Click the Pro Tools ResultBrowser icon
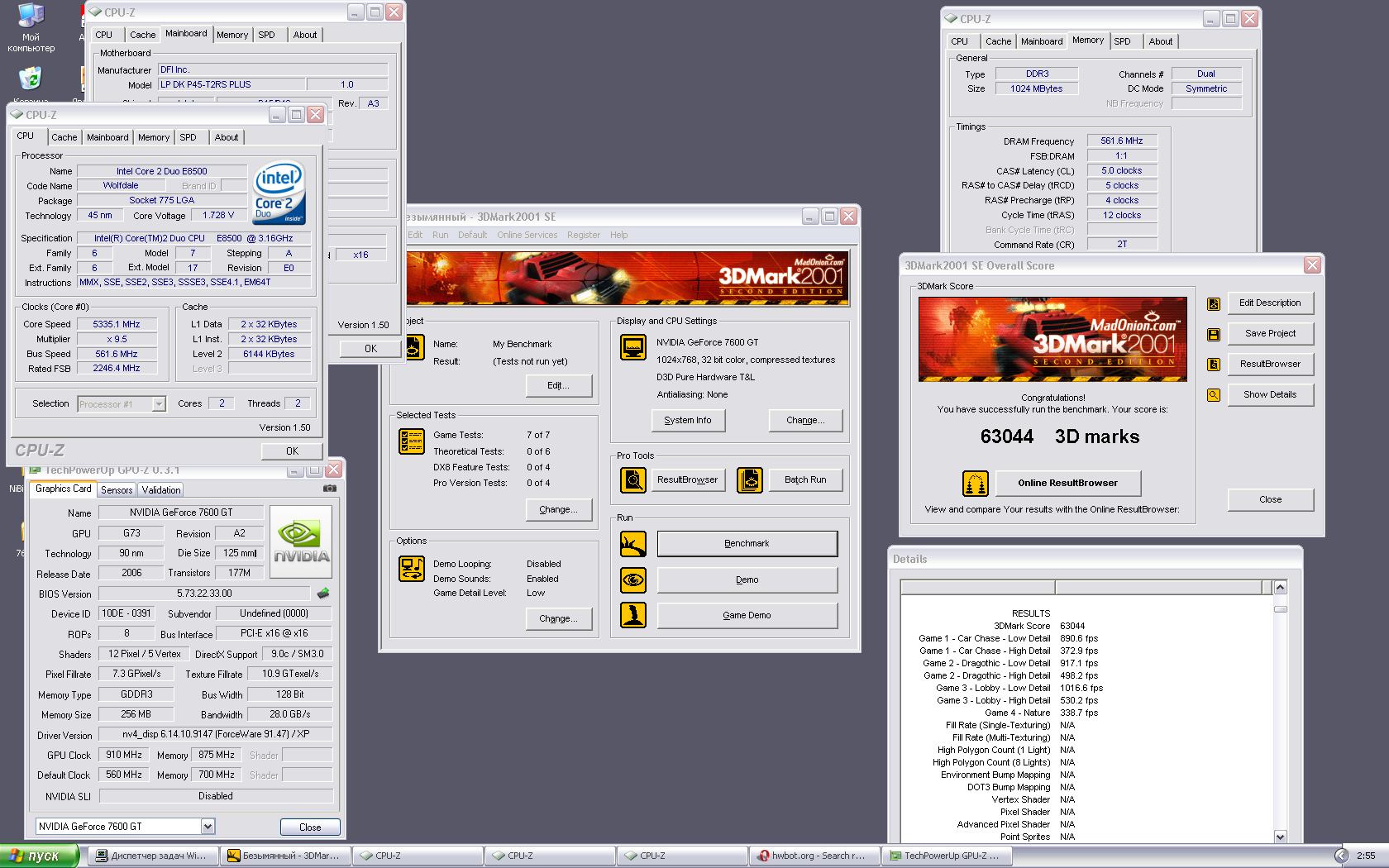 coord(633,479)
